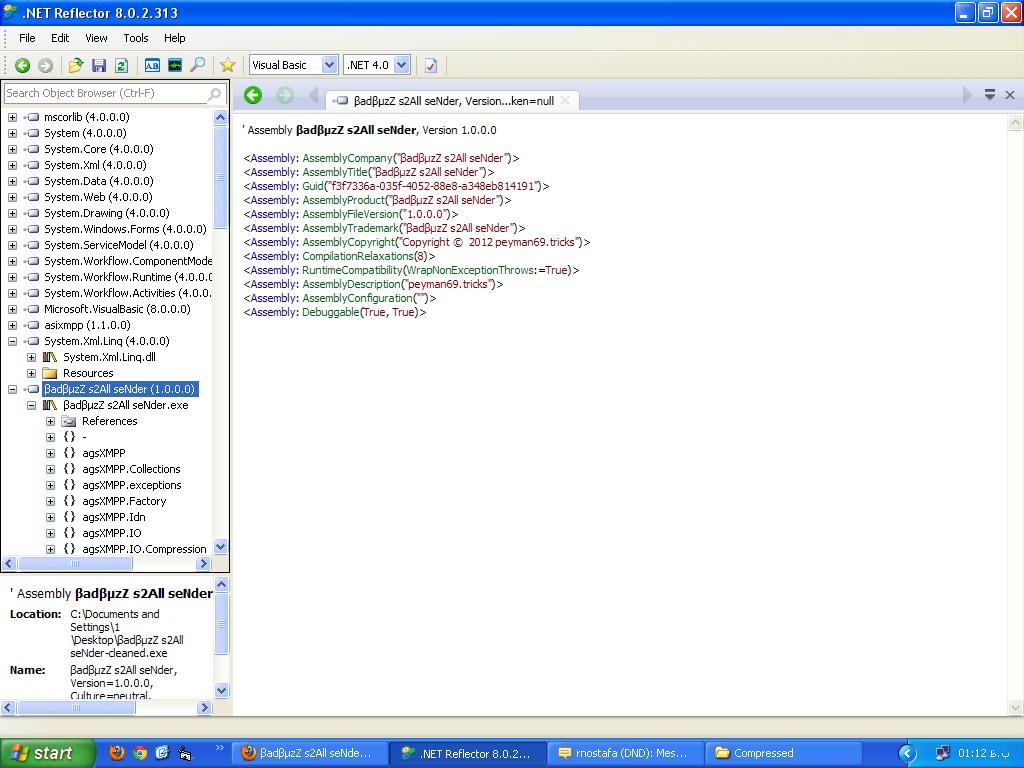Click the Windows Start button
The height and width of the screenshot is (768, 1024).
coord(47,754)
